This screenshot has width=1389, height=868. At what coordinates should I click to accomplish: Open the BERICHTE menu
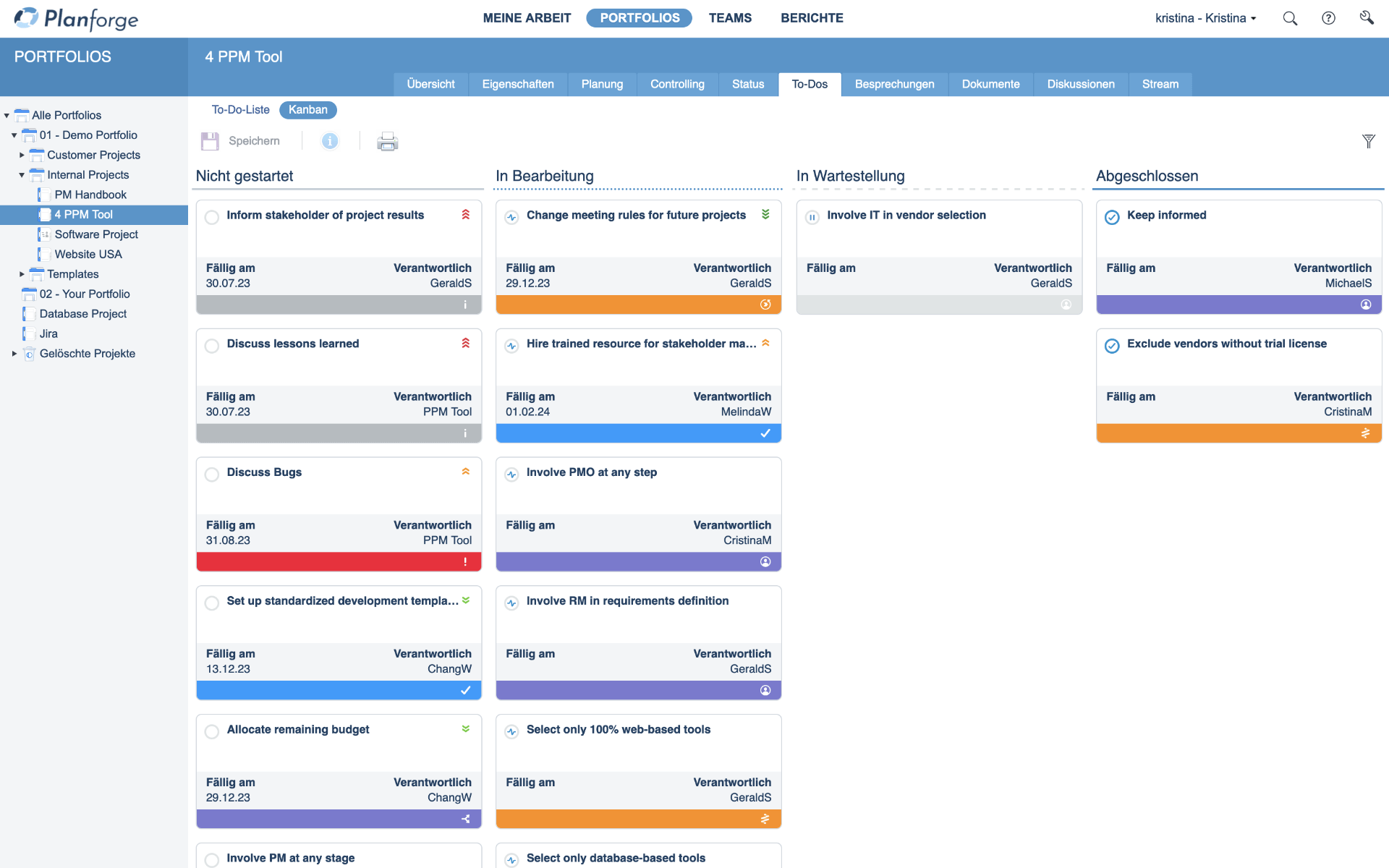(812, 17)
